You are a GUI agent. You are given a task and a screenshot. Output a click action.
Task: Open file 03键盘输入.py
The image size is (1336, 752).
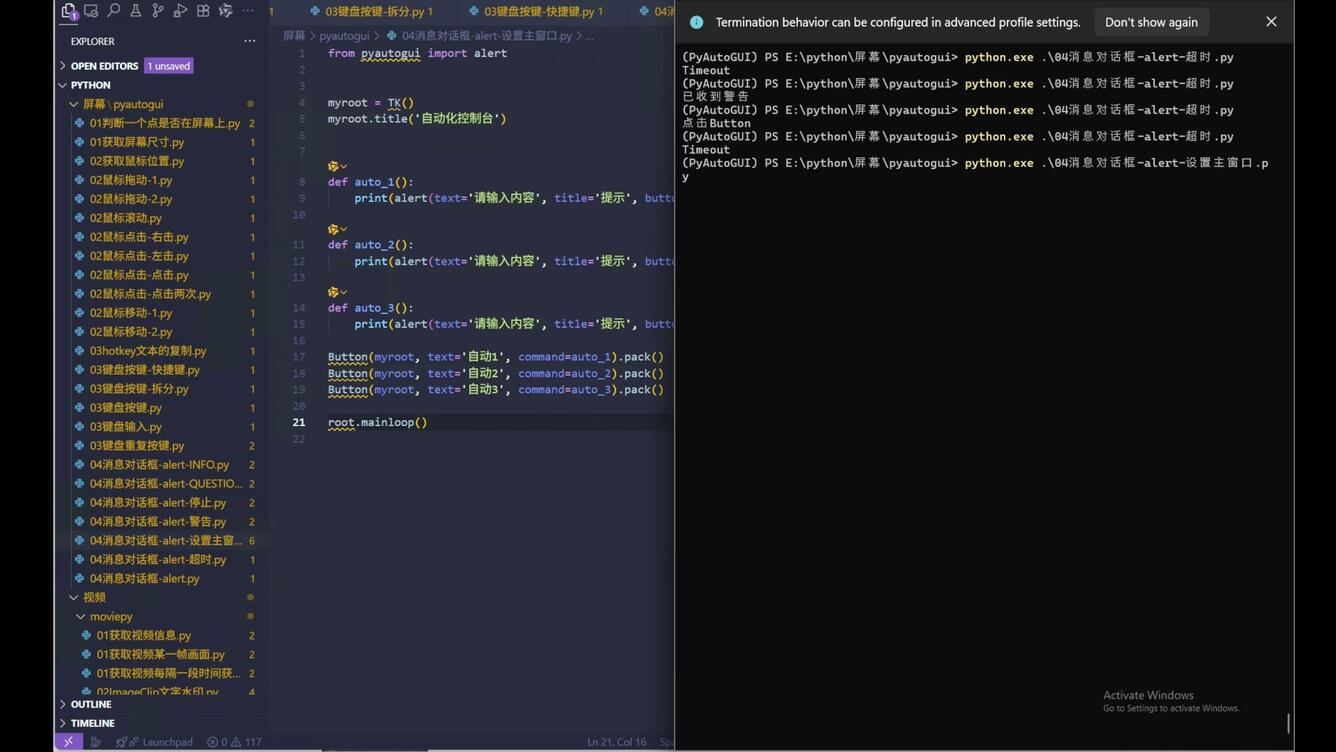coord(126,427)
